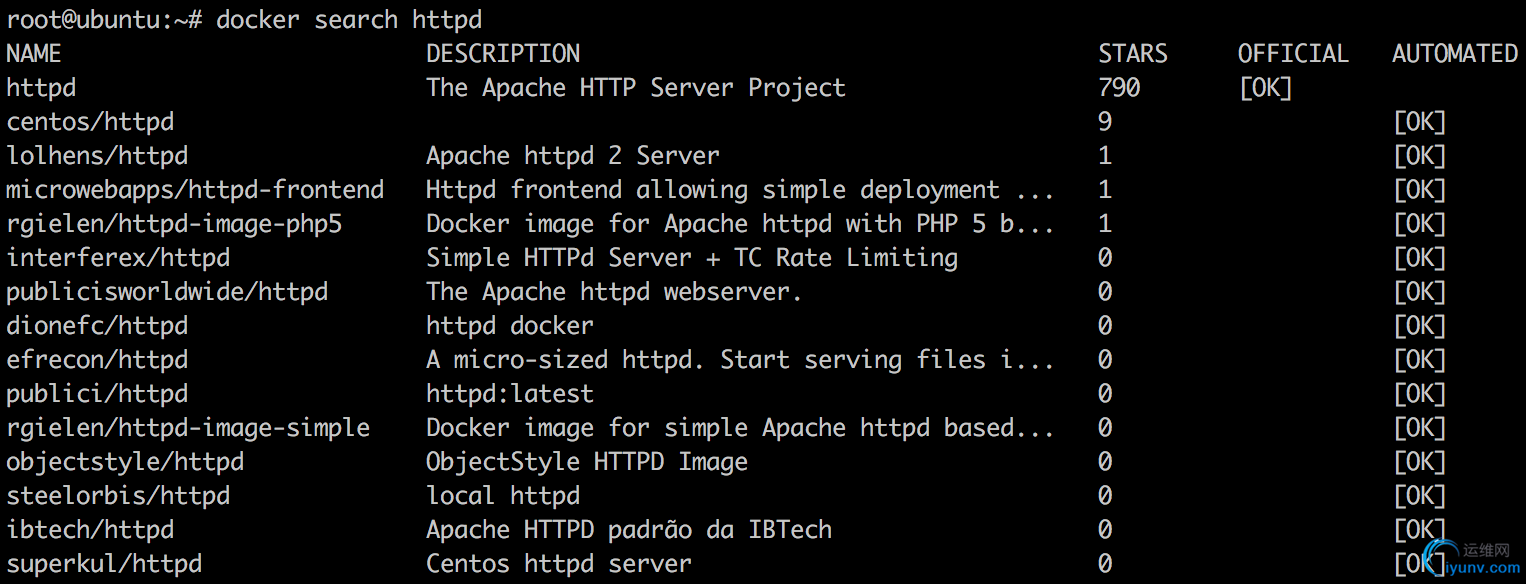Viewport: 1526px width, 584px height.
Task: Click rgielen/httpd-image-php5 repository name
Action: coord(174,224)
